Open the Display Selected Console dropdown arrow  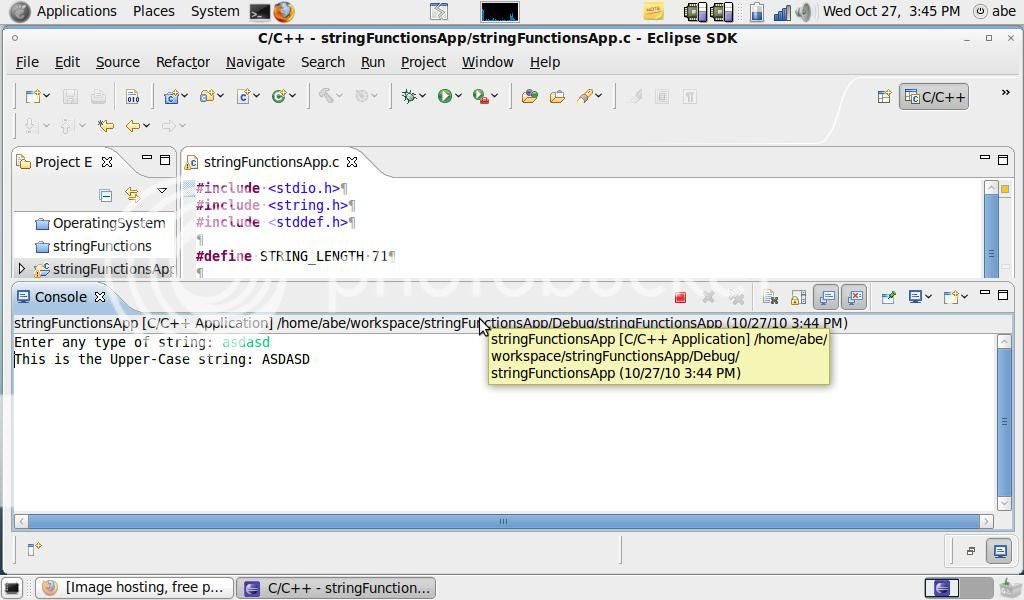pos(929,297)
